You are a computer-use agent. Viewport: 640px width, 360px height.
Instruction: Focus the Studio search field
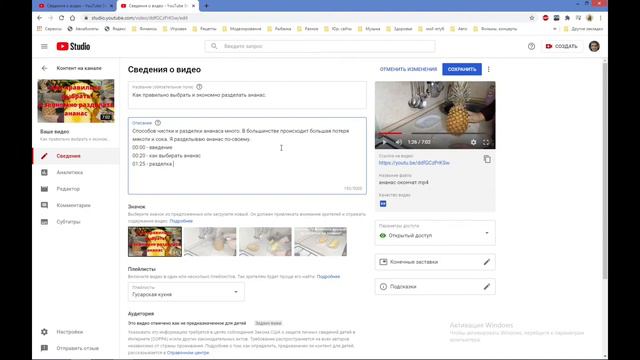[x=320, y=46]
